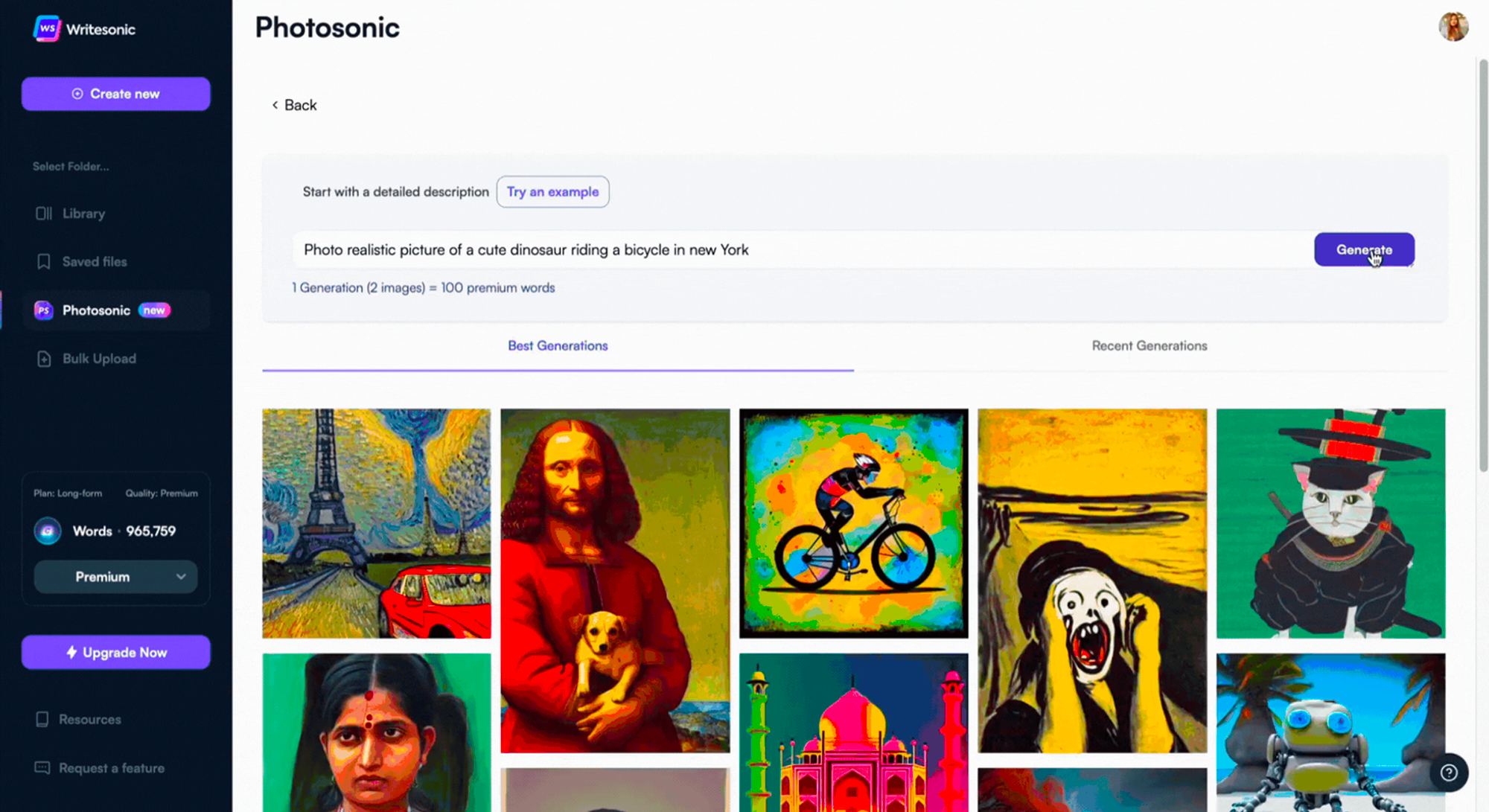Click the Back navigation link
1489x812 pixels.
tap(293, 105)
